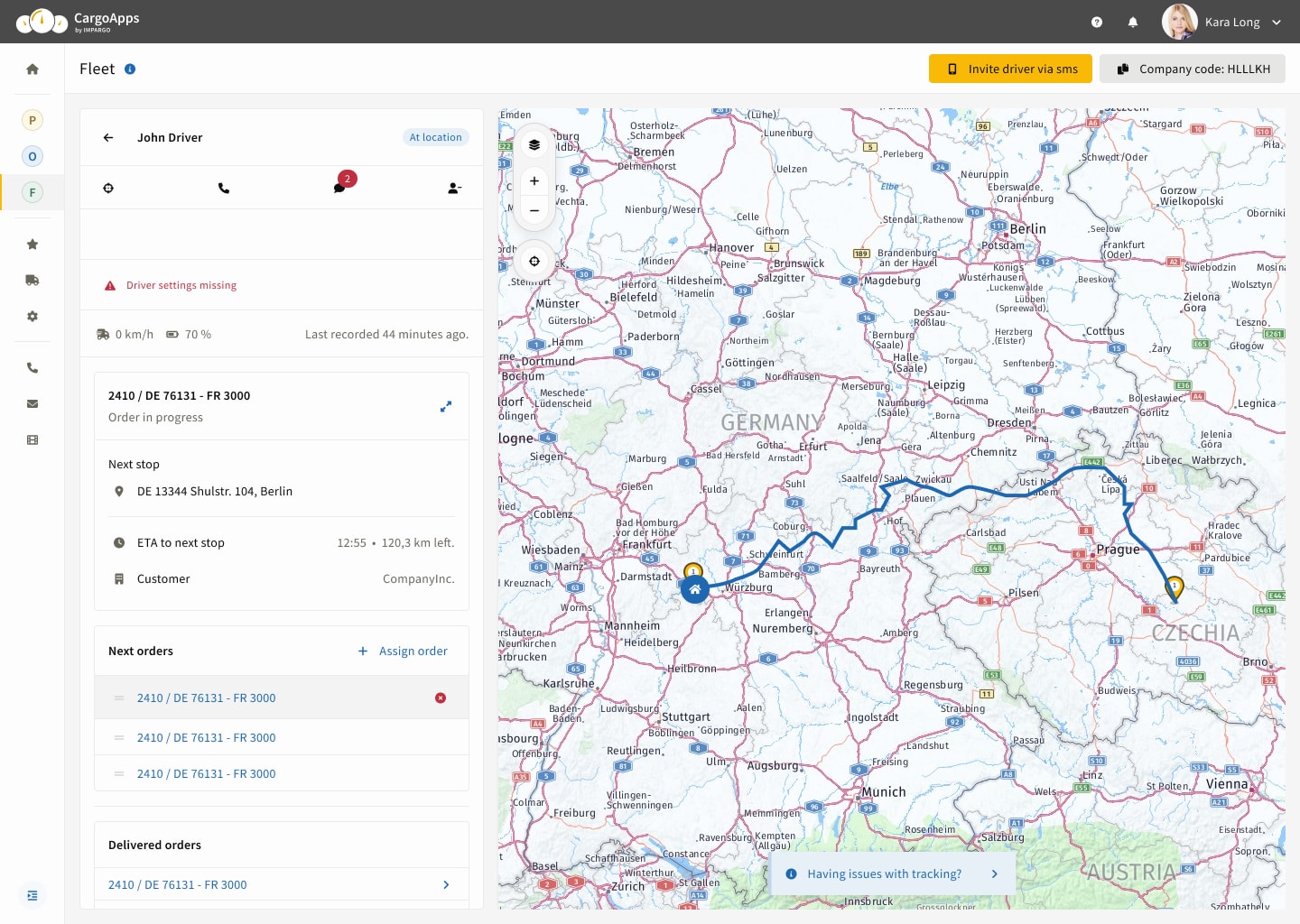Open Having issues with tracking?

pyautogui.click(x=893, y=874)
